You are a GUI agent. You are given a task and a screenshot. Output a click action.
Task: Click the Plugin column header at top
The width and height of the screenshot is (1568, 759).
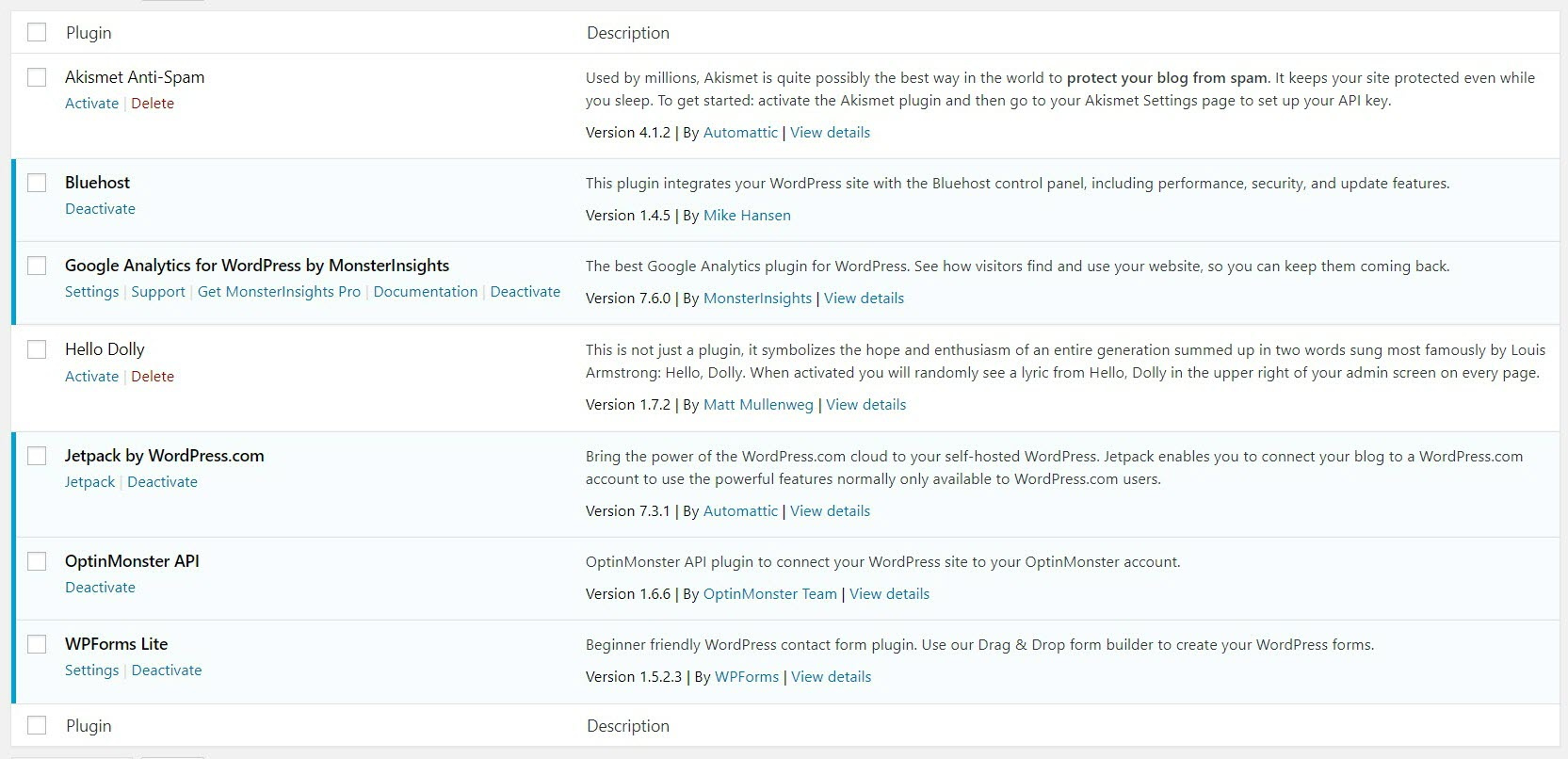89,33
